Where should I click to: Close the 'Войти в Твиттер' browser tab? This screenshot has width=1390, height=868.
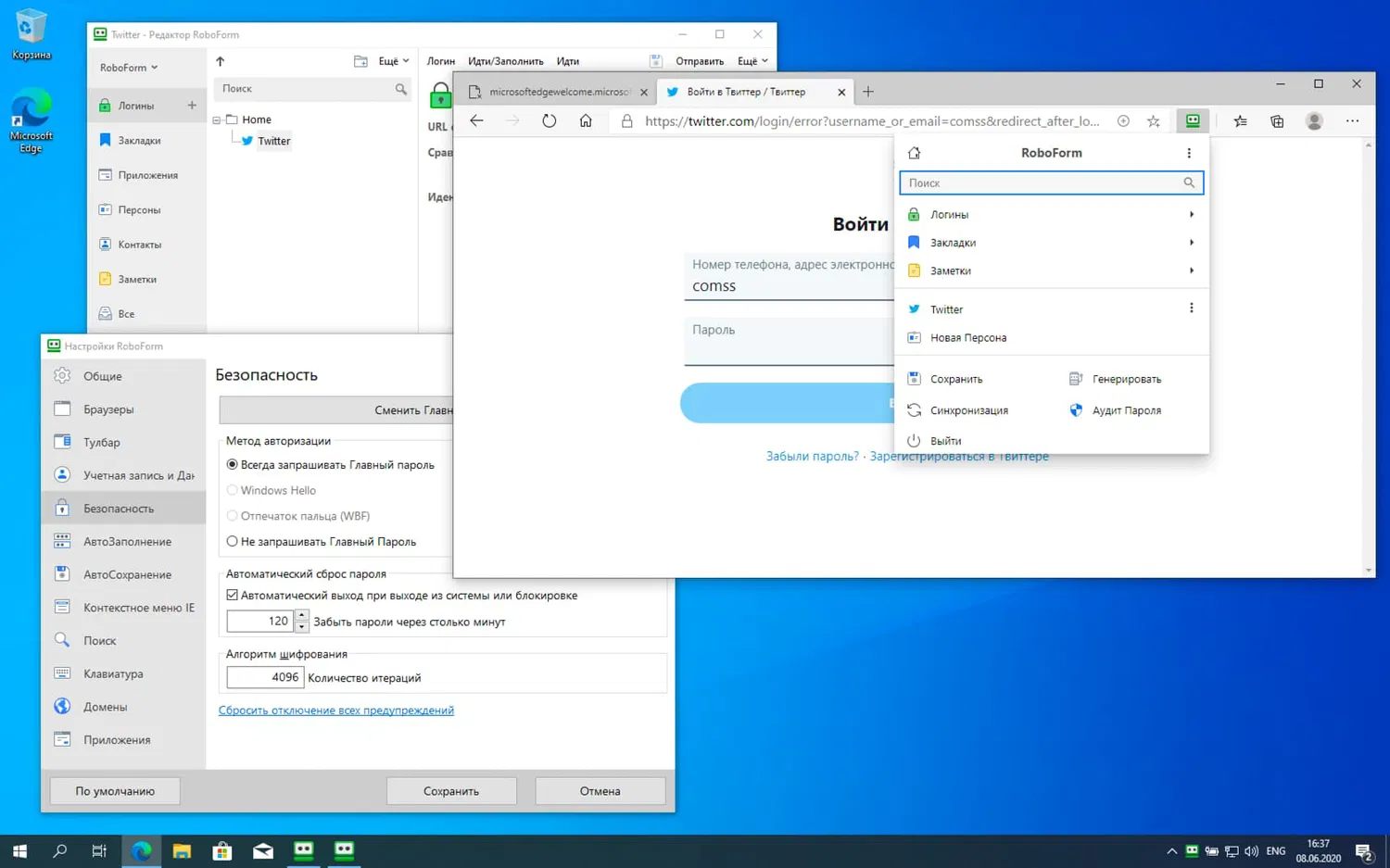[x=841, y=92]
